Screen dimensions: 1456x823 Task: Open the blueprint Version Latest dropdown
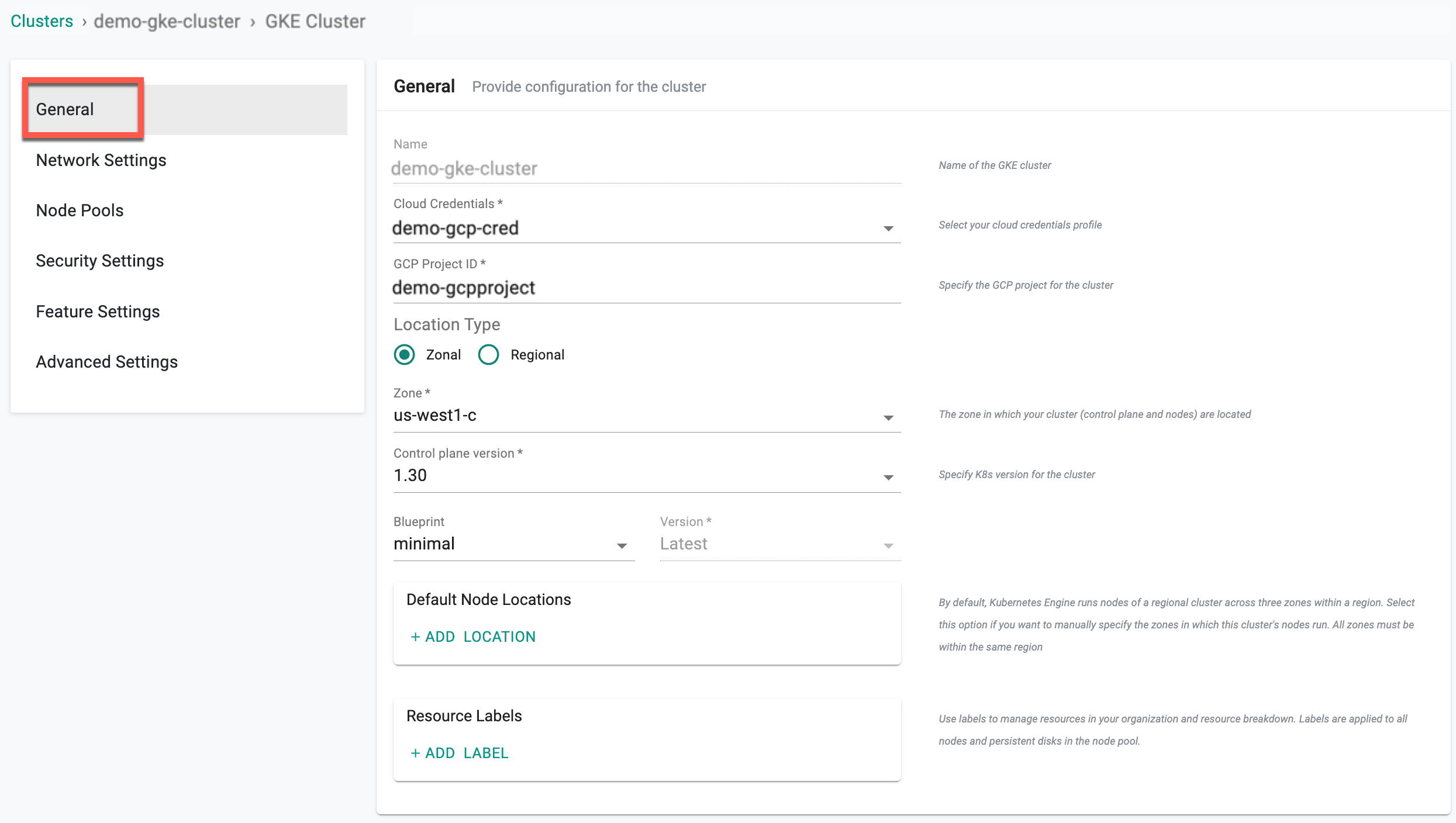(x=888, y=545)
